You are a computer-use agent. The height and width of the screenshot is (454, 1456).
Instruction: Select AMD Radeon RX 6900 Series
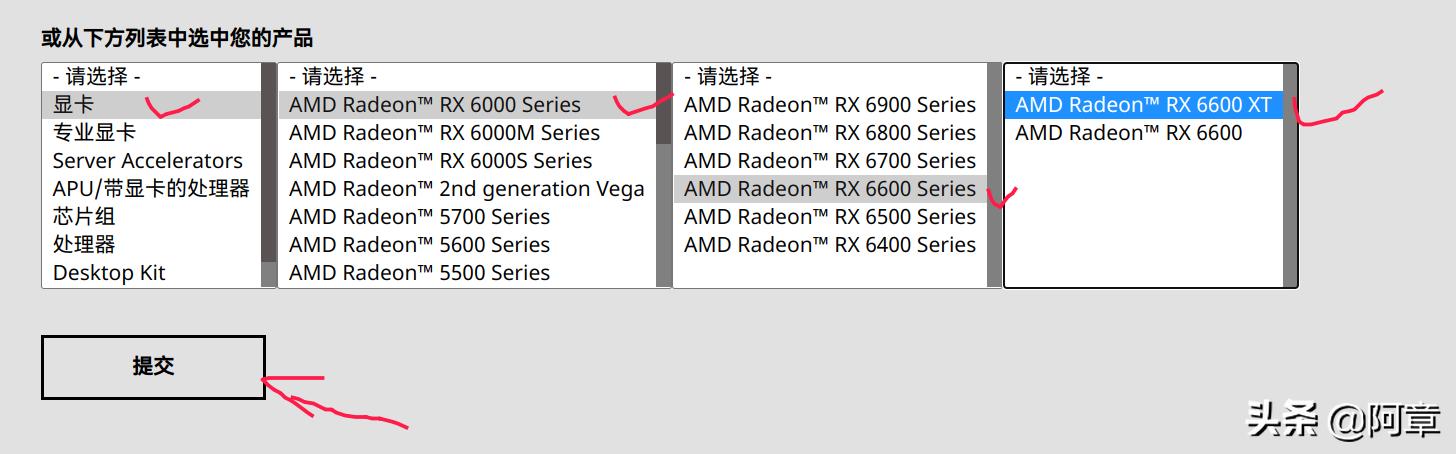tap(829, 105)
